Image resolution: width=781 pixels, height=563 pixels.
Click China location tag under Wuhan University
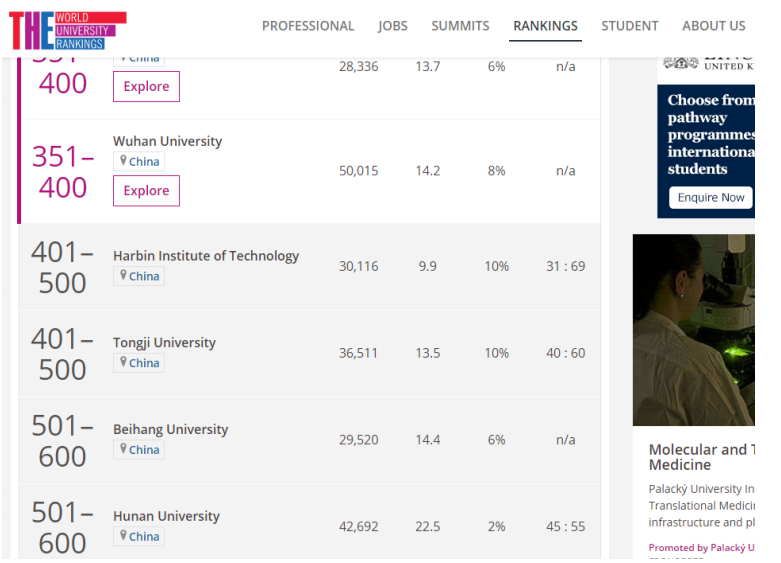139,161
